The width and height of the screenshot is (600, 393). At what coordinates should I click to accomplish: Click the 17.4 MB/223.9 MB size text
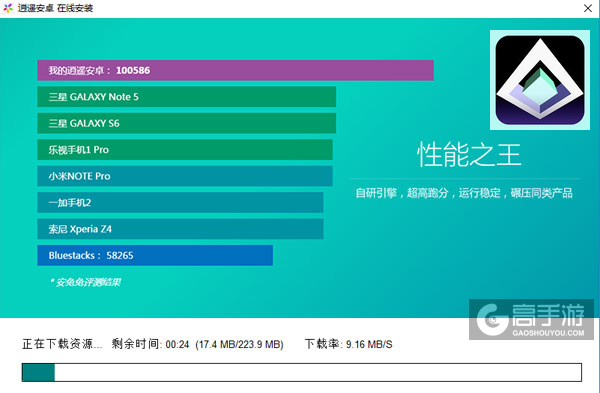coord(240,344)
